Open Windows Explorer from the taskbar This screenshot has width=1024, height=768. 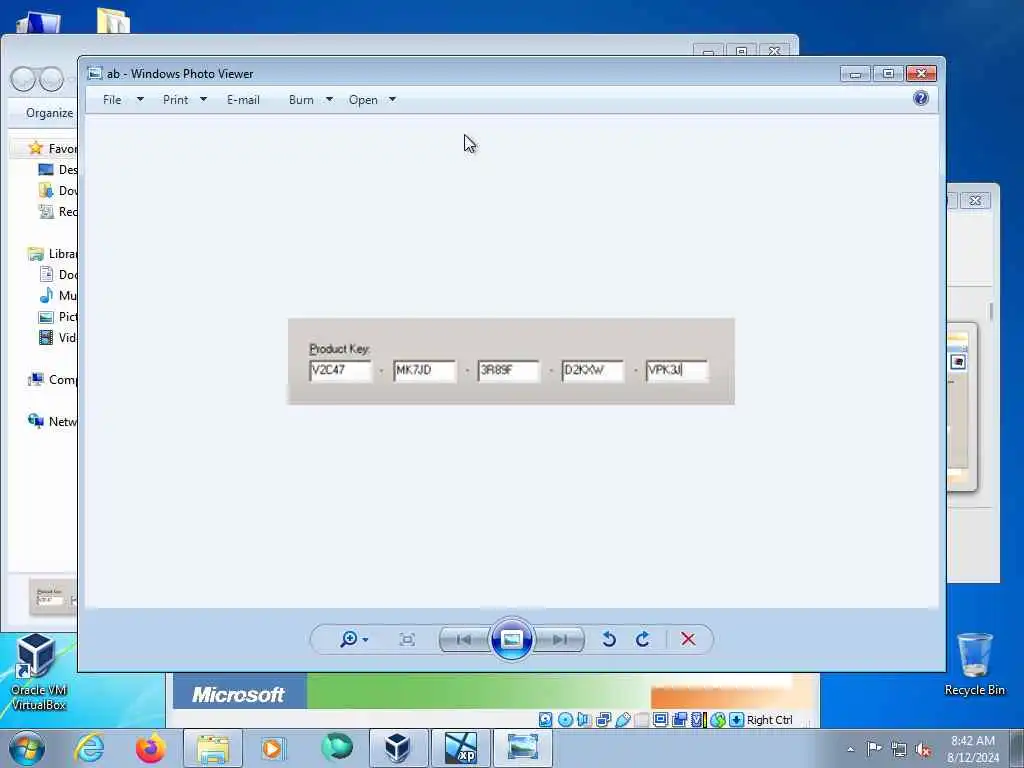tap(213, 748)
